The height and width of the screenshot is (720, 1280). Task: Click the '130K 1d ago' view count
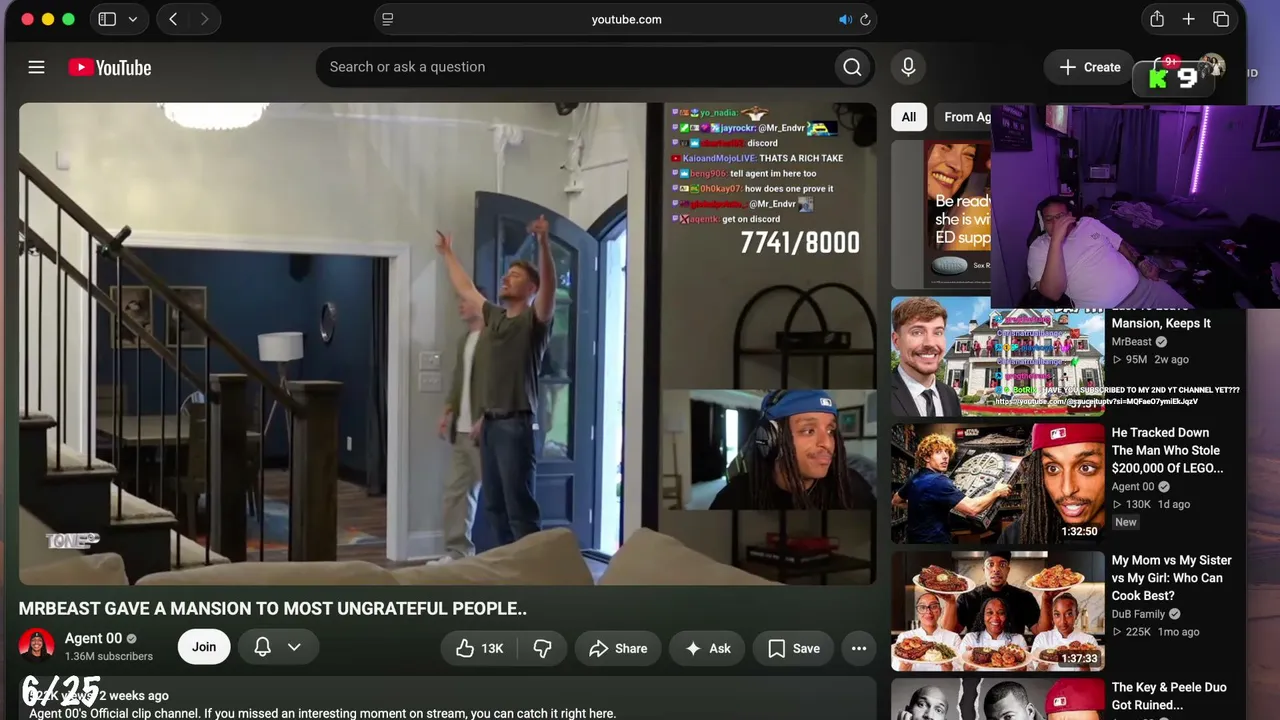1151,504
